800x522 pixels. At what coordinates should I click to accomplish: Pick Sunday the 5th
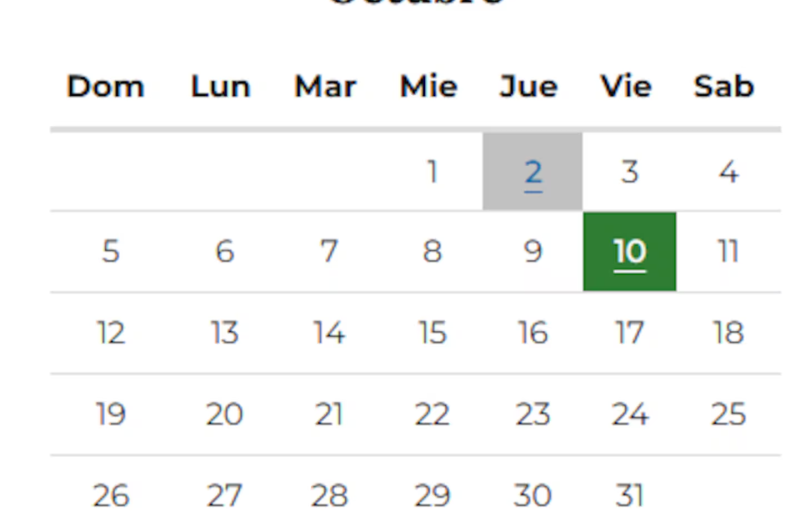(x=110, y=252)
